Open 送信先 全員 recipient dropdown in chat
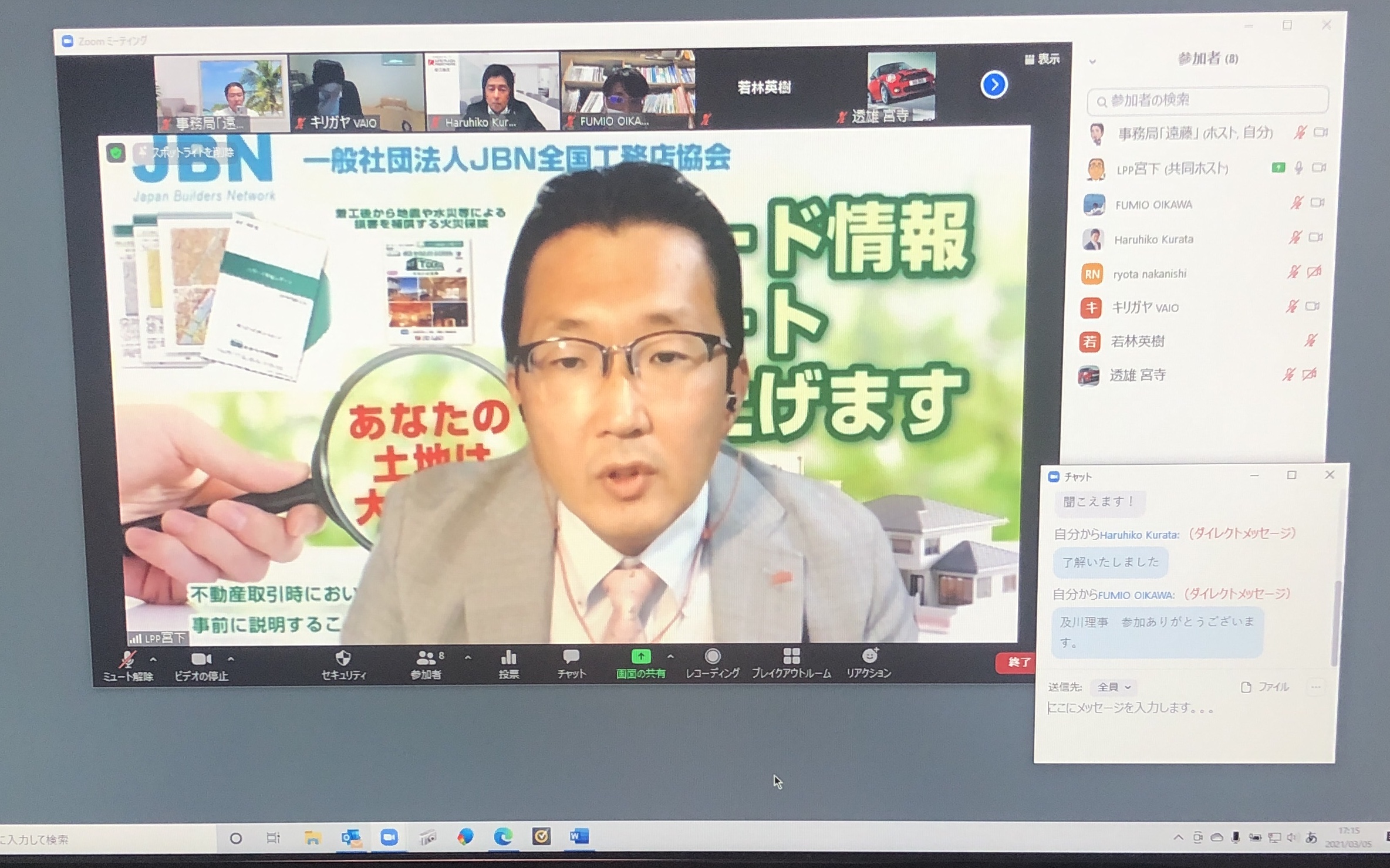The image size is (1390, 868). click(x=1114, y=687)
